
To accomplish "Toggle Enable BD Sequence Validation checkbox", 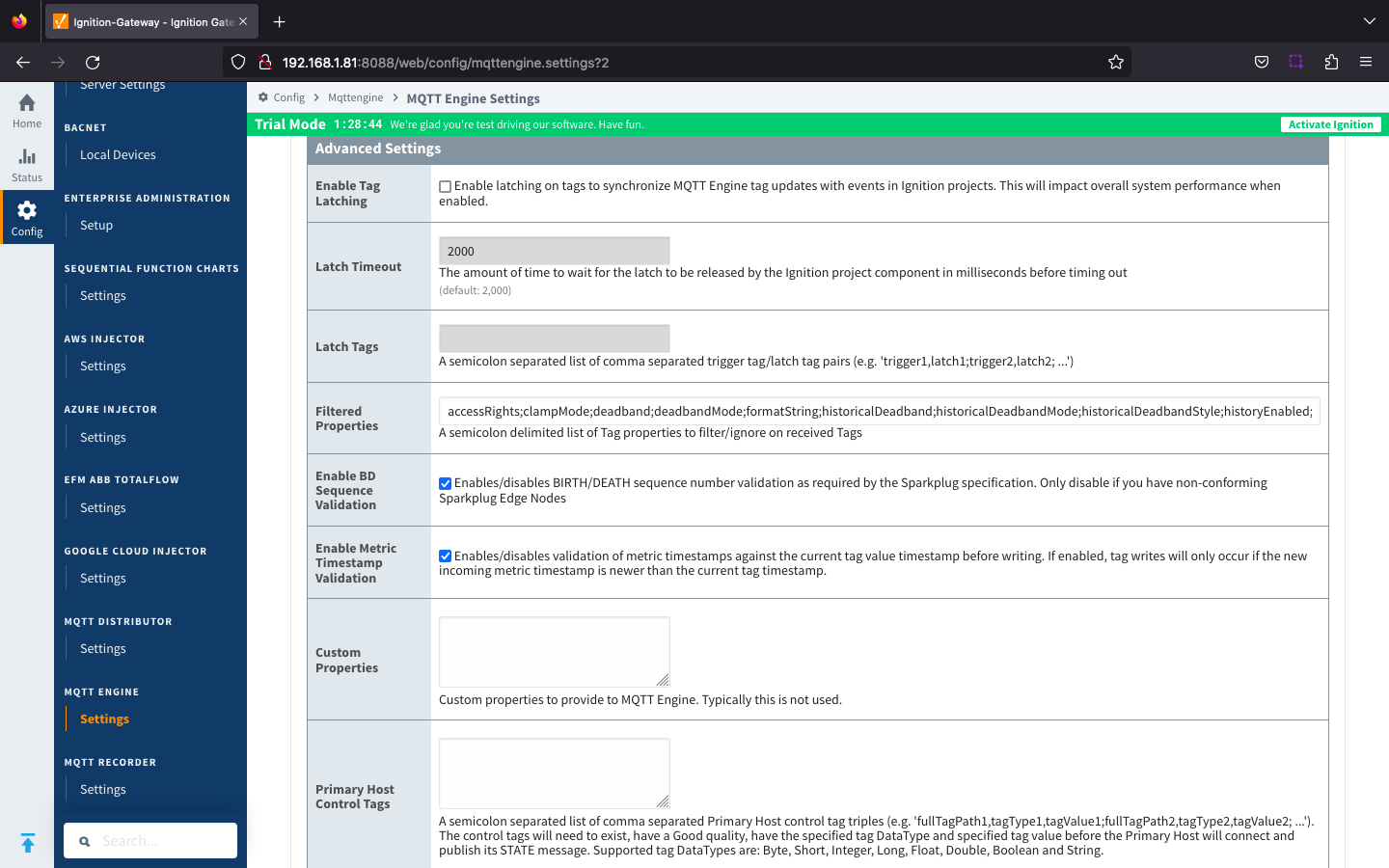I will 445,484.
